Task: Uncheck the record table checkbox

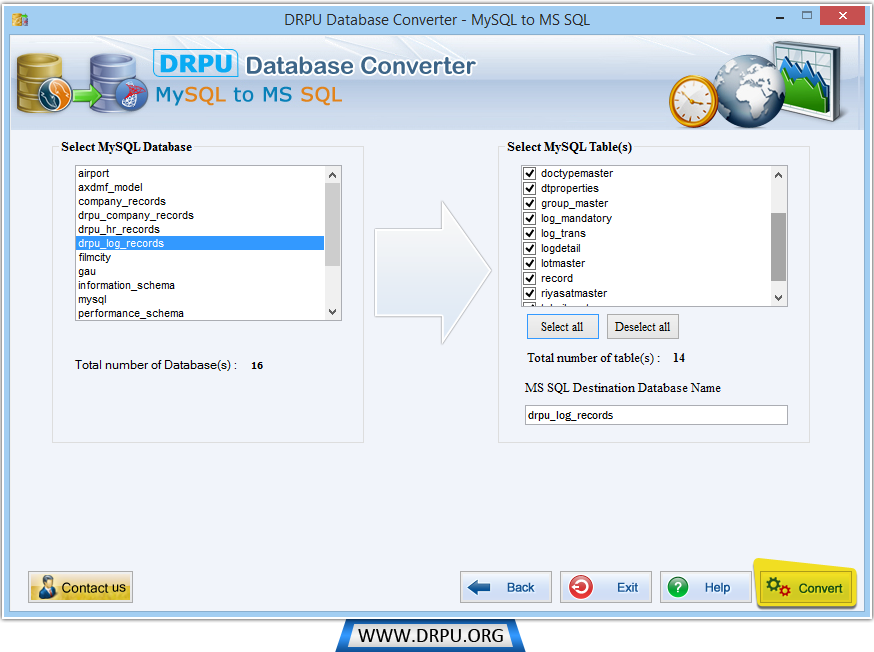Action: pos(530,278)
